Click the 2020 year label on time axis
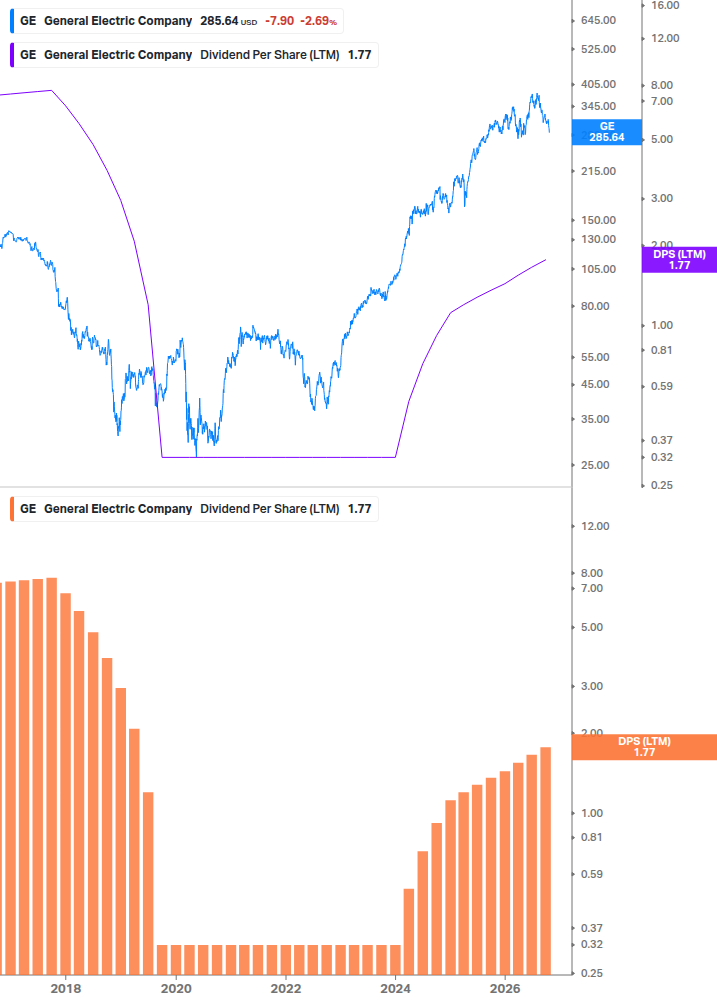 click(x=176, y=989)
